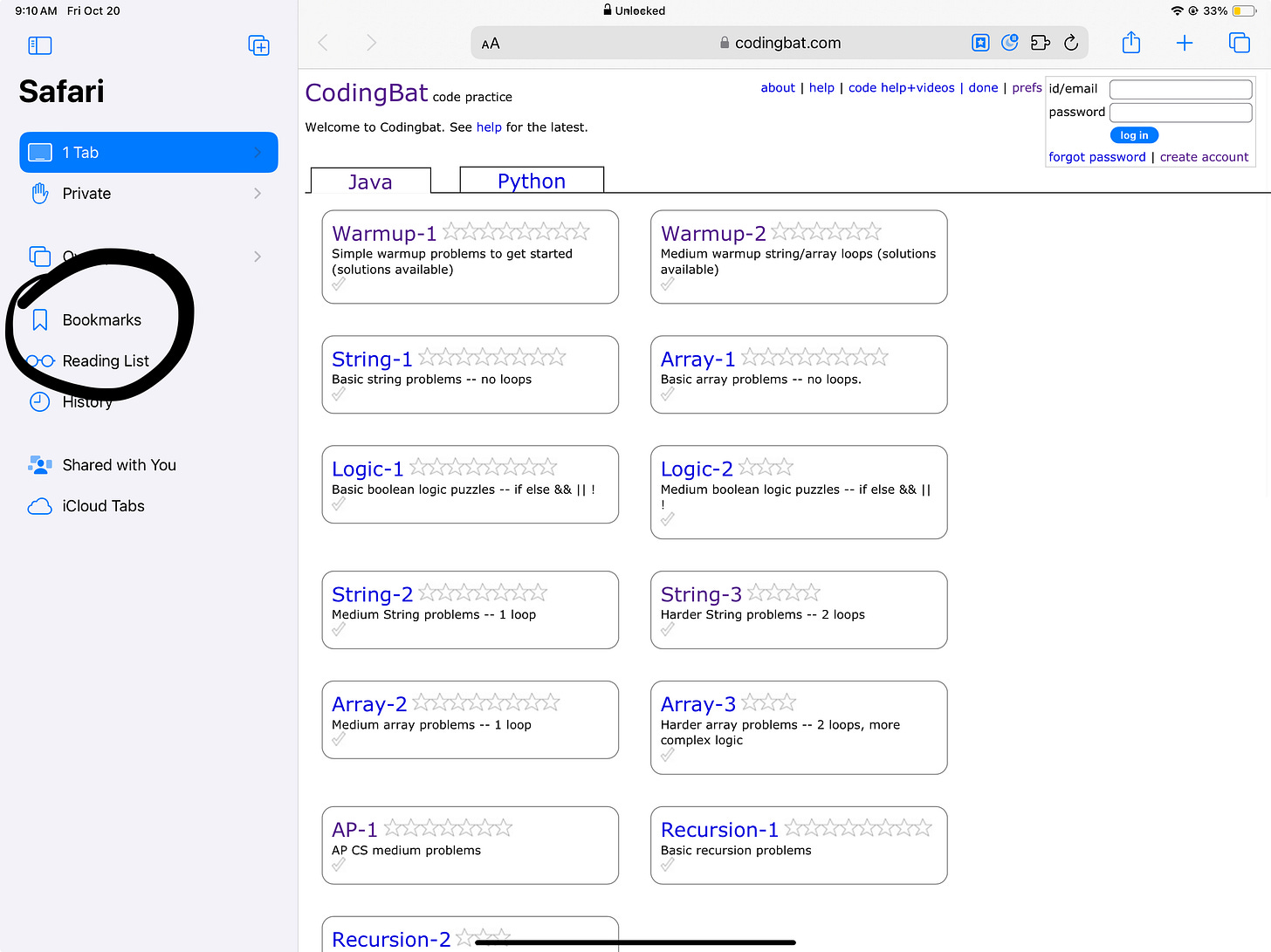Image resolution: width=1271 pixels, height=952 pixels.
Task: Open the String-2 problem set
Action: point(372,595)
